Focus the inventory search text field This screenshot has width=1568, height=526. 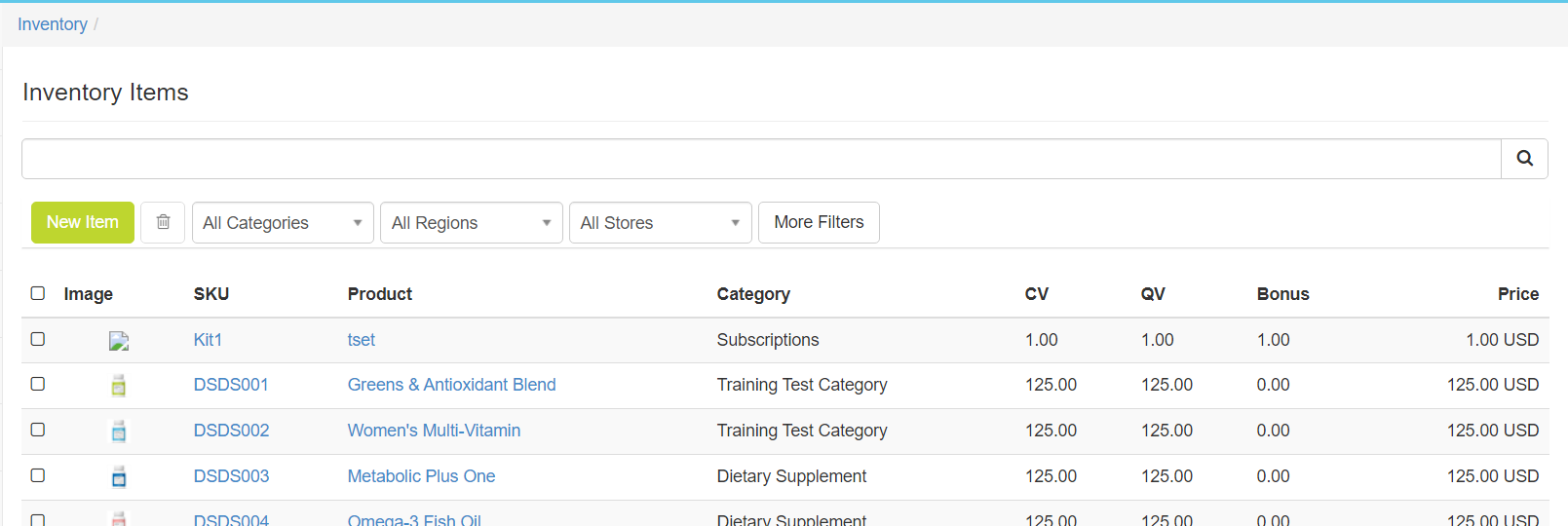[x=760, y=159]
